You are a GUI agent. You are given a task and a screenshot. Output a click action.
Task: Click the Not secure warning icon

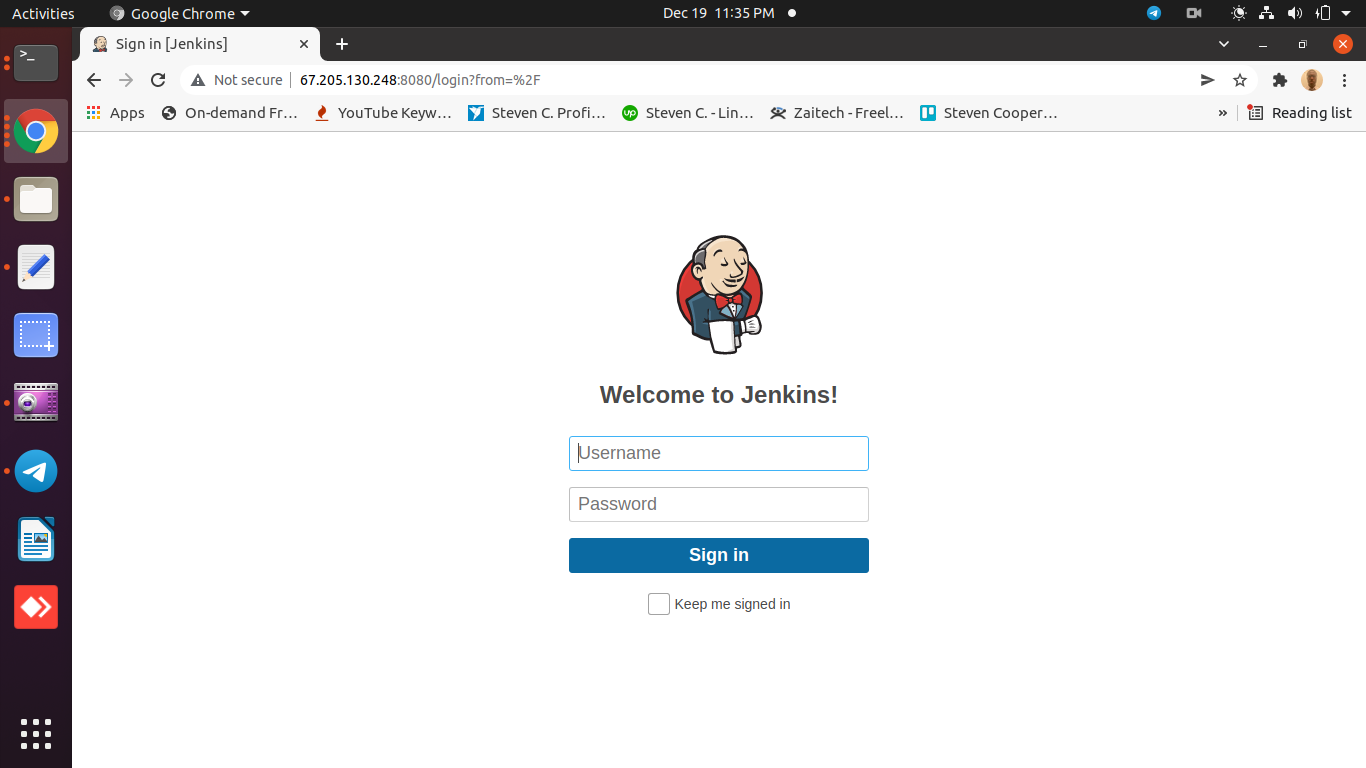point(198,80)
